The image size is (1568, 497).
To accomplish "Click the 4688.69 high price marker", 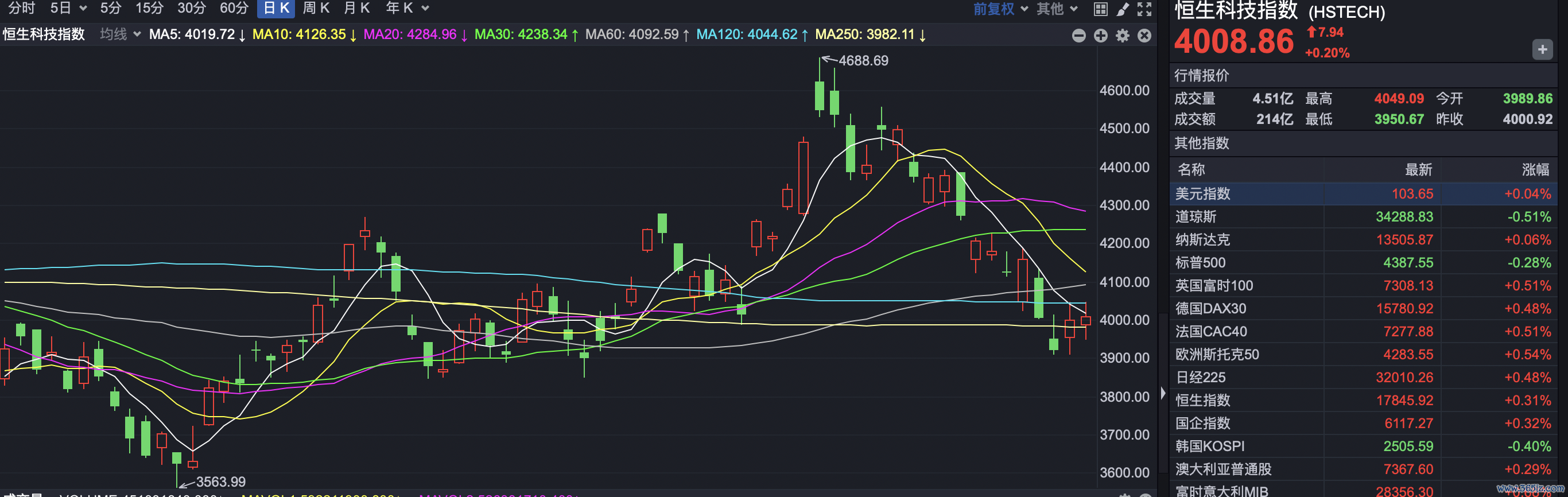I will coord(863,61).
